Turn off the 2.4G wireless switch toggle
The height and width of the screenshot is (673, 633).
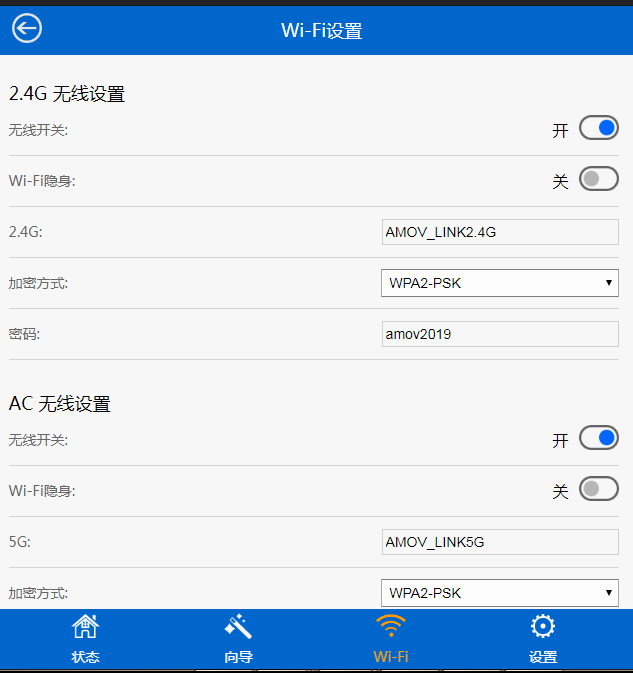(x=599, y=128)
